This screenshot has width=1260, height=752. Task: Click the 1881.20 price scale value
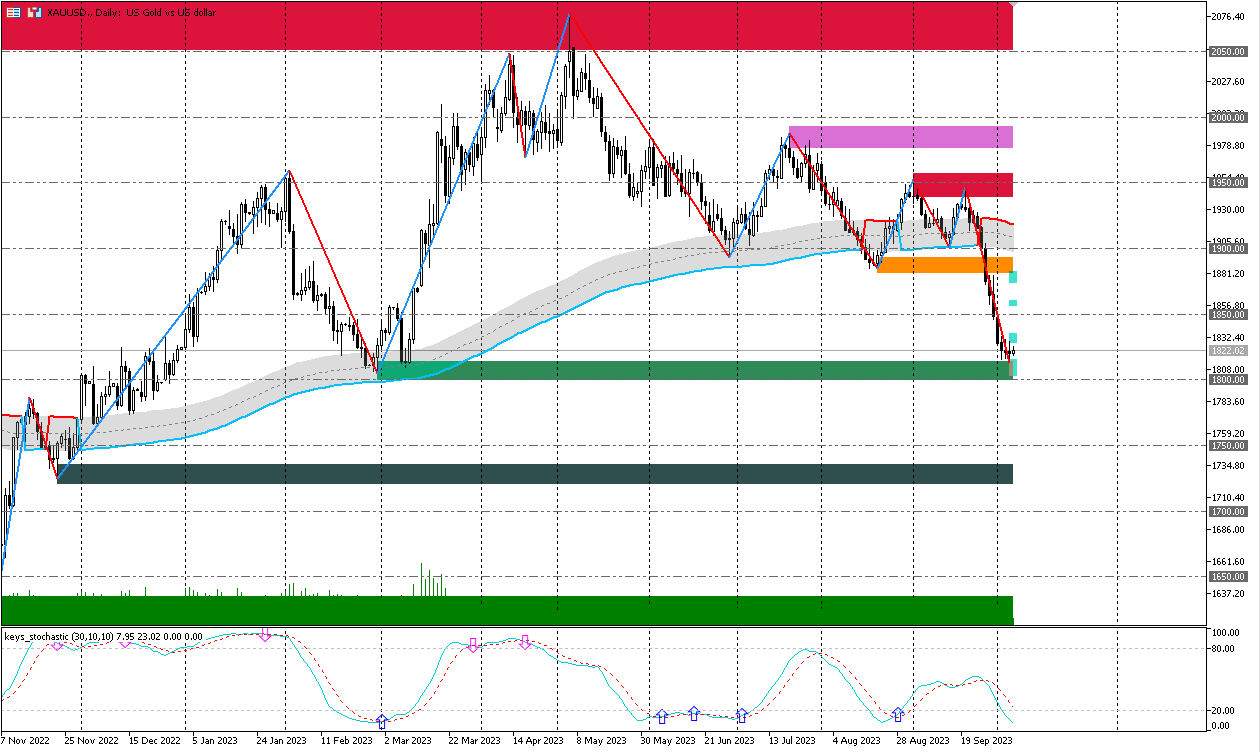coord(1226,273)
